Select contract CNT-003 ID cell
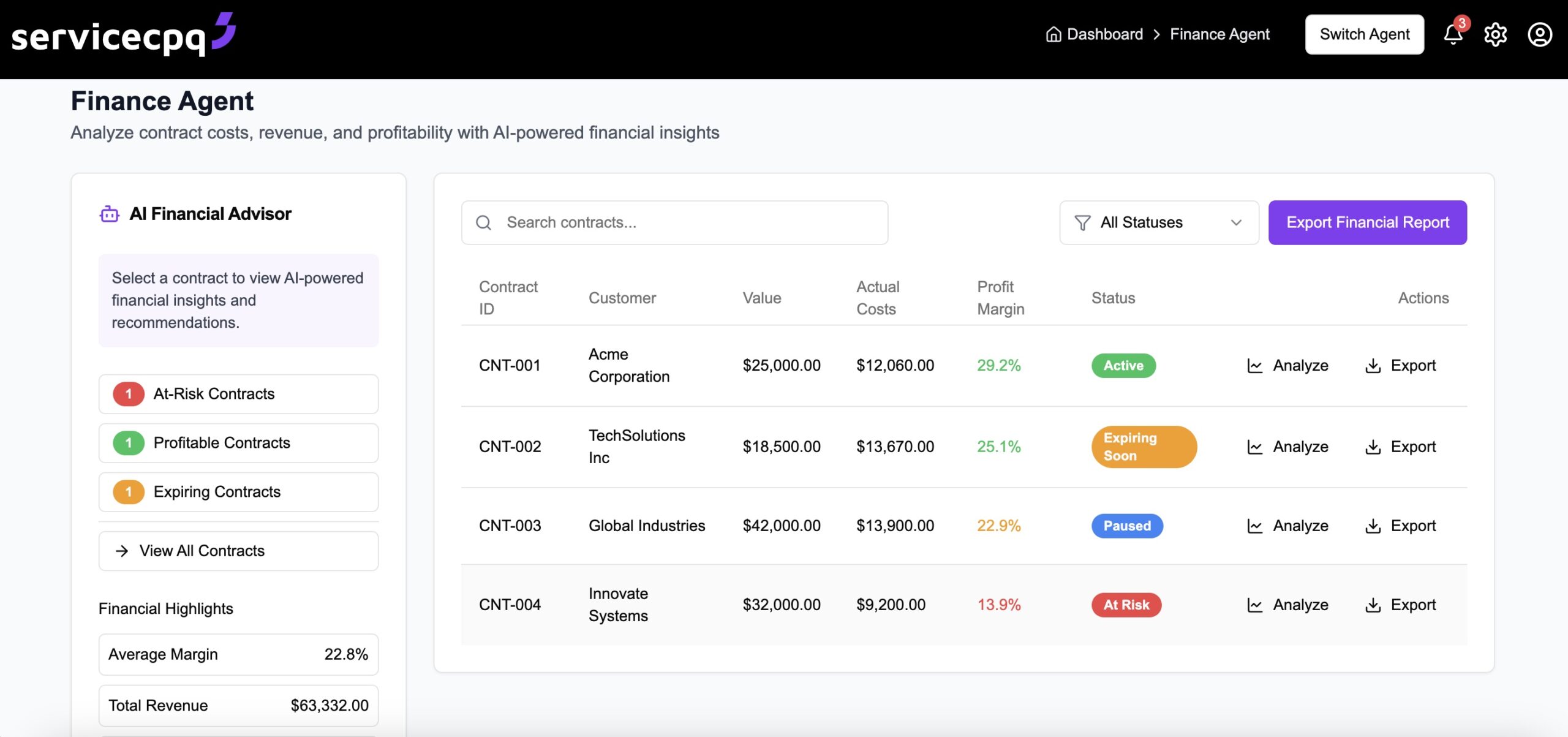Image resolution: width=1568 pixels, height=737 pixels. pos(510,526)
